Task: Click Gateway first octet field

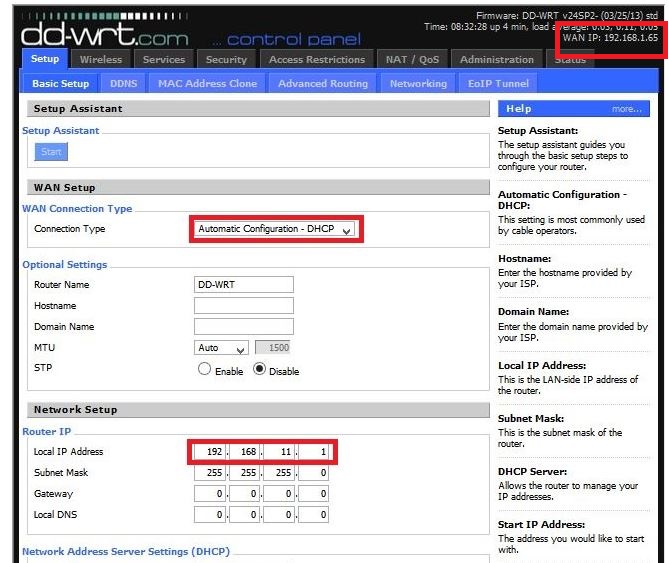Action: [210, 493]
